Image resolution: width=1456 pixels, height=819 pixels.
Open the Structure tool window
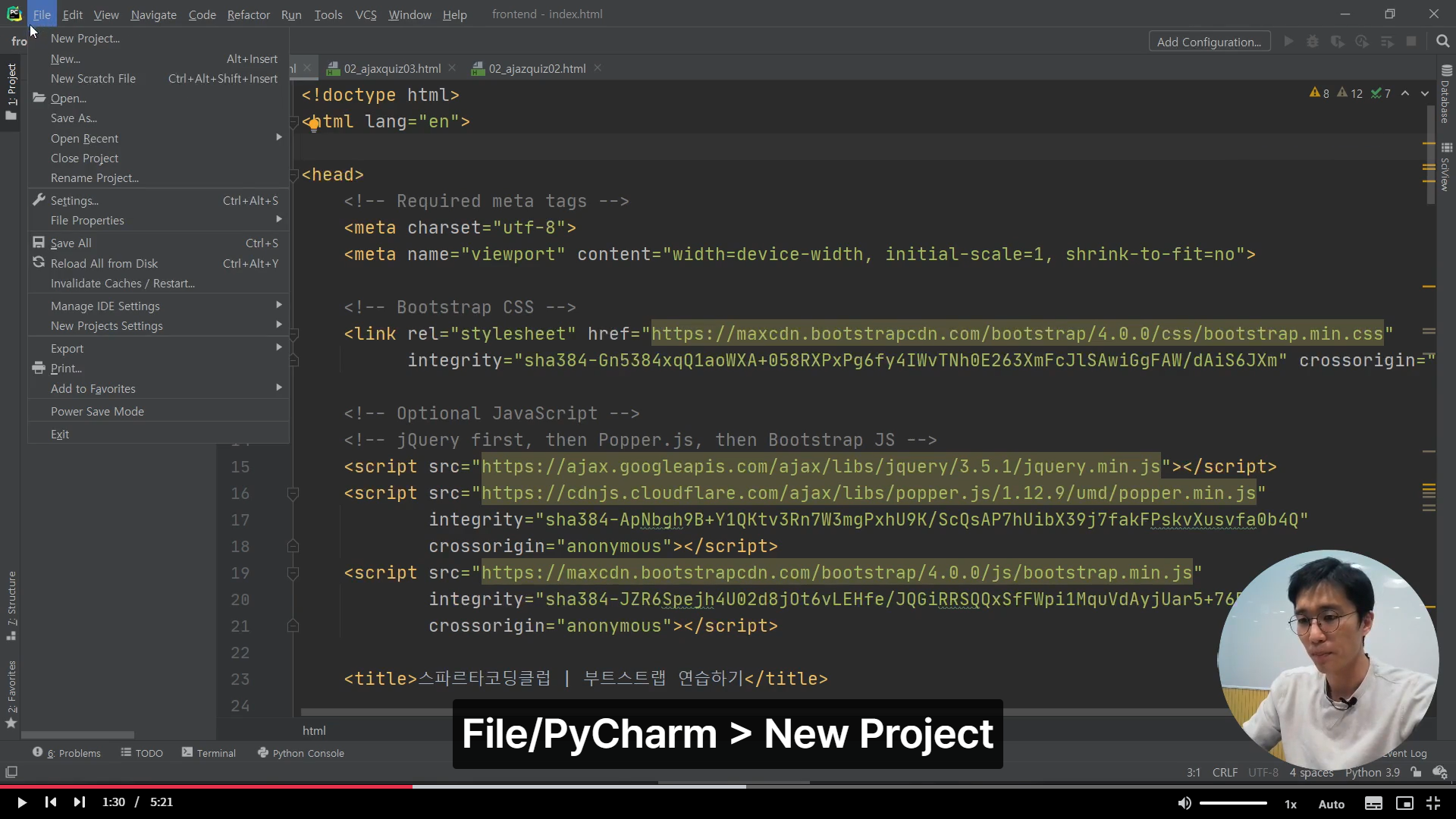11,605
